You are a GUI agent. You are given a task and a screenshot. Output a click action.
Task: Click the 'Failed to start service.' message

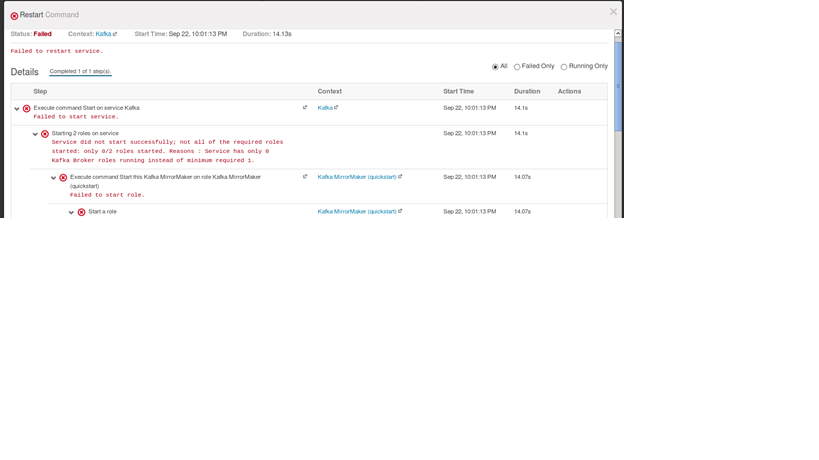point(76,117)
